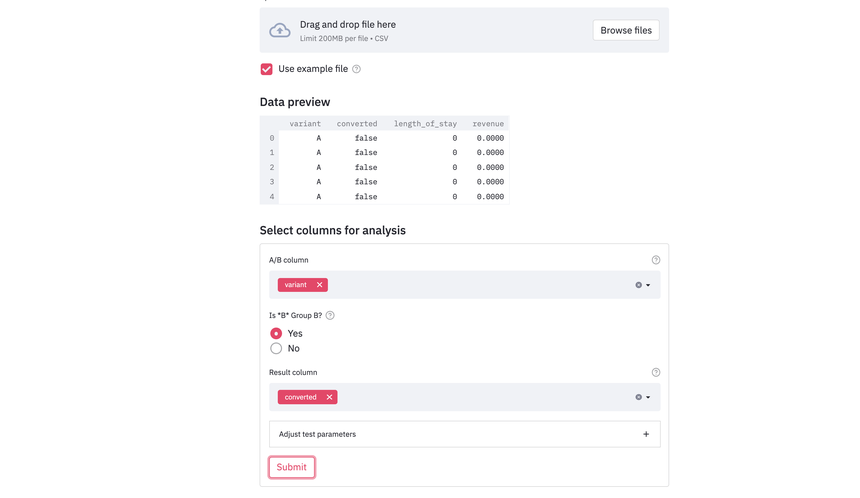Expand Adjust test parameters with plus icon
860x498 pixels.
click(646, 434)
